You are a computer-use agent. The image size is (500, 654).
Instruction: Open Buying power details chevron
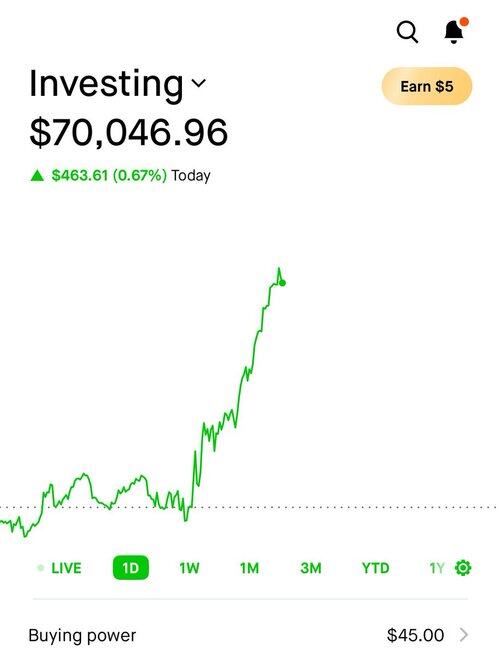pyautogui.click(x=463, y=635)
